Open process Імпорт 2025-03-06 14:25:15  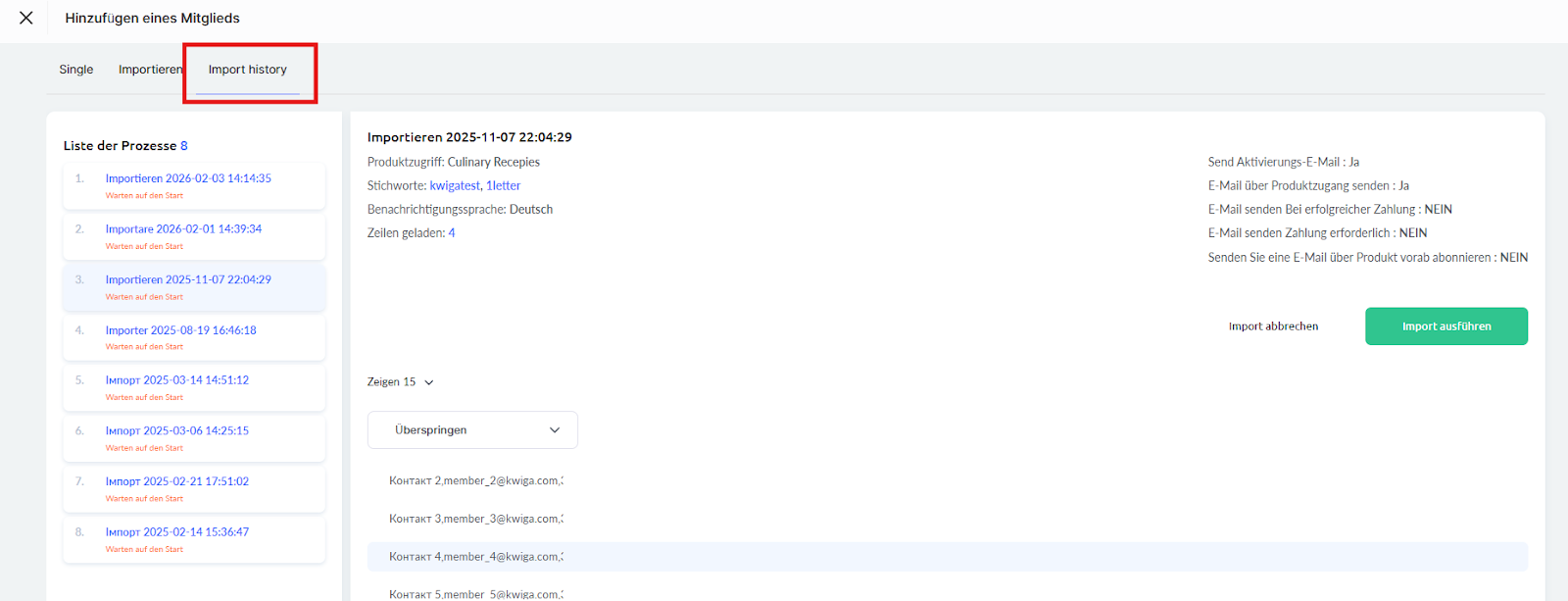pyautogui.click(x=177, y=431)
